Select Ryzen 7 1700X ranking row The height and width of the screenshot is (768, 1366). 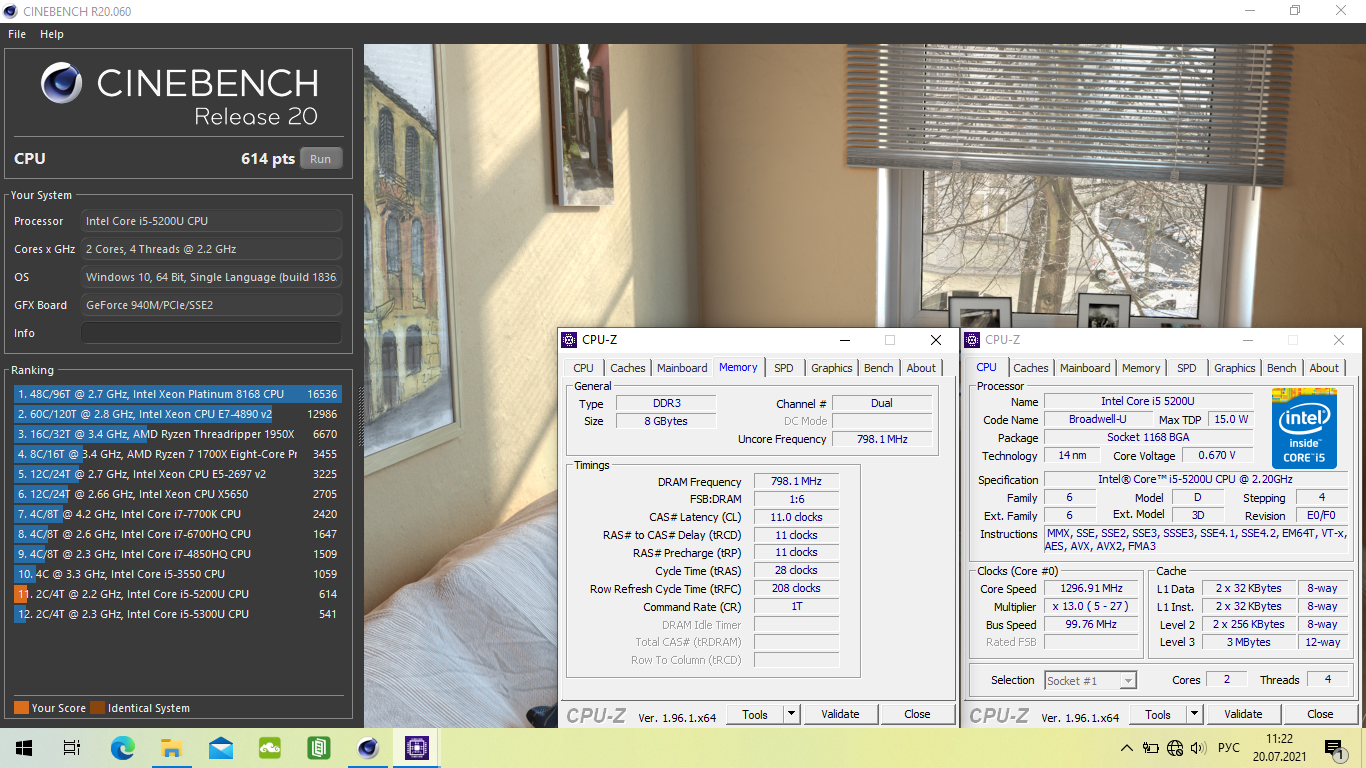[178, 454]
